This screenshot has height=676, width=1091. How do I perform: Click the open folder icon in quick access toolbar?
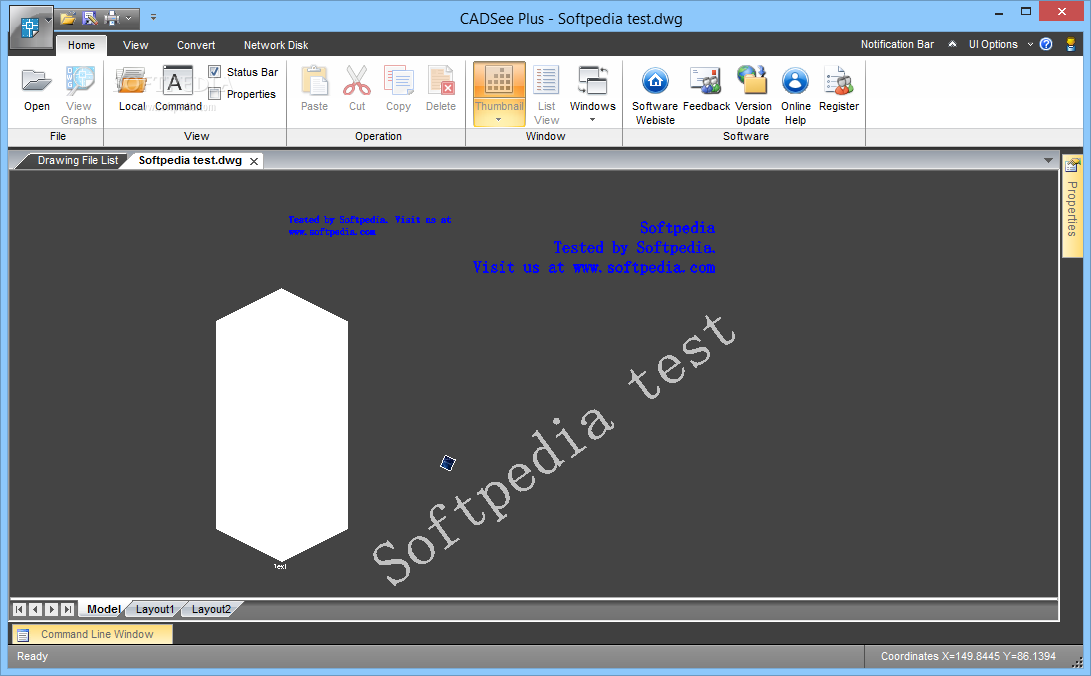(67, 18)
